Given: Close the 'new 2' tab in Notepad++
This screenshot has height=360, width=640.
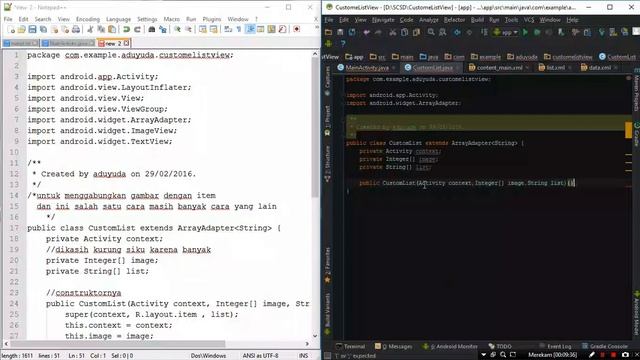Looking at the screenshot, I should (x=127, y=43).
